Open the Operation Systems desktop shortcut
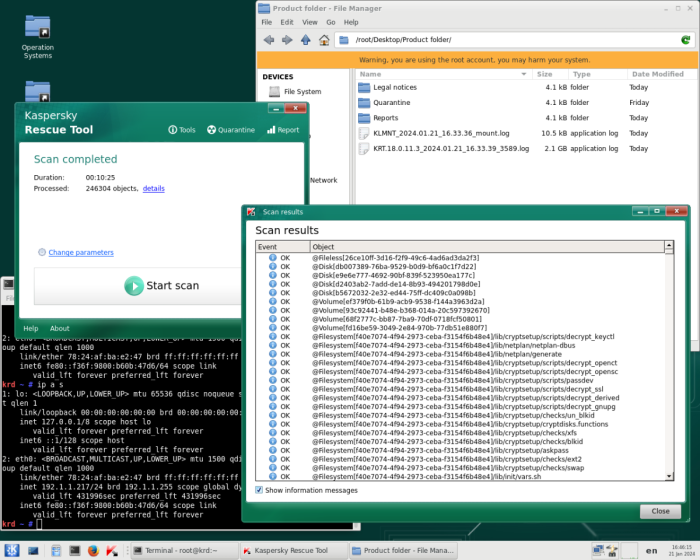Image resolution: width=700 pixels, height=560 pixels. (x=38, y=37)
